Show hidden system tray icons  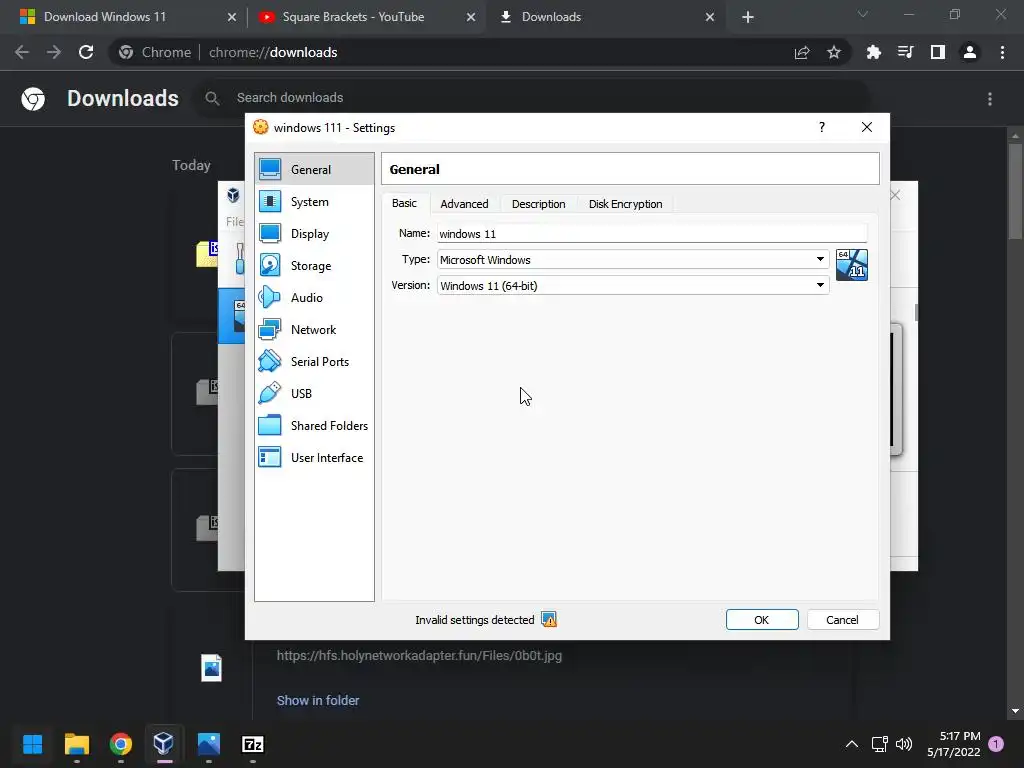coord(852,744)
